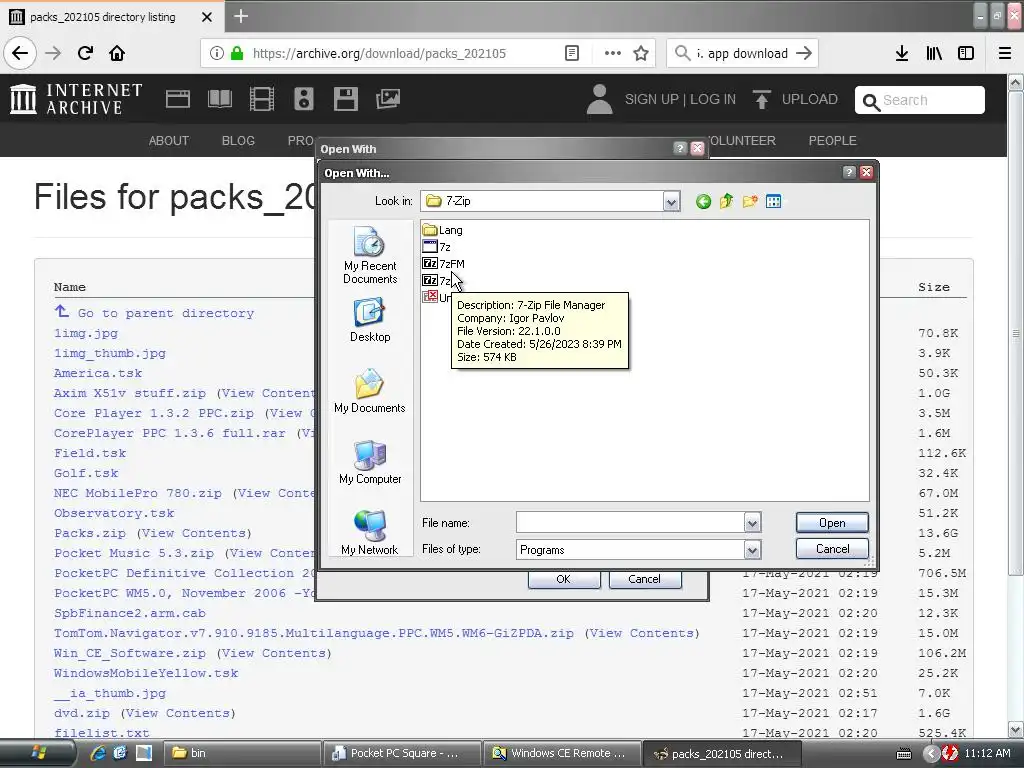This screenshot has width=1024, height=768.
Task: Select the 7z file in the list
Action: pyautogui.click(x=437, y=247)
